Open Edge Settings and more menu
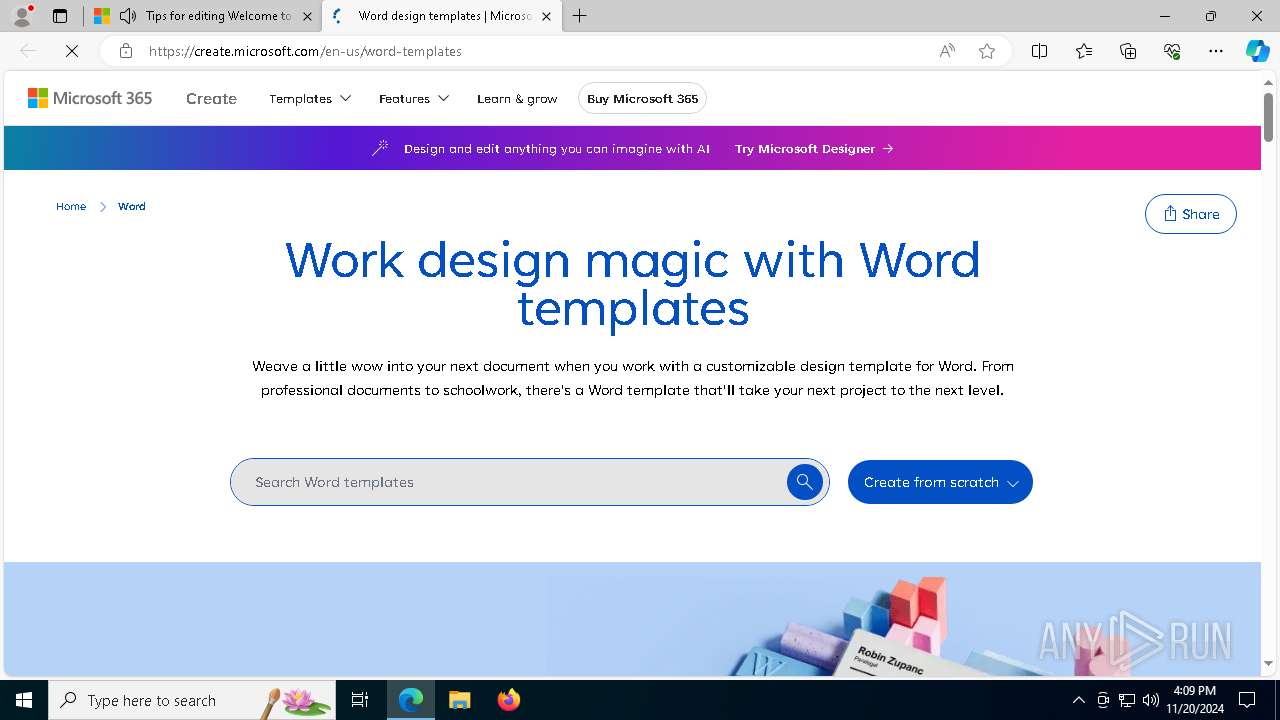This screenshot has width=1280, height=720. pos(1216,51)
